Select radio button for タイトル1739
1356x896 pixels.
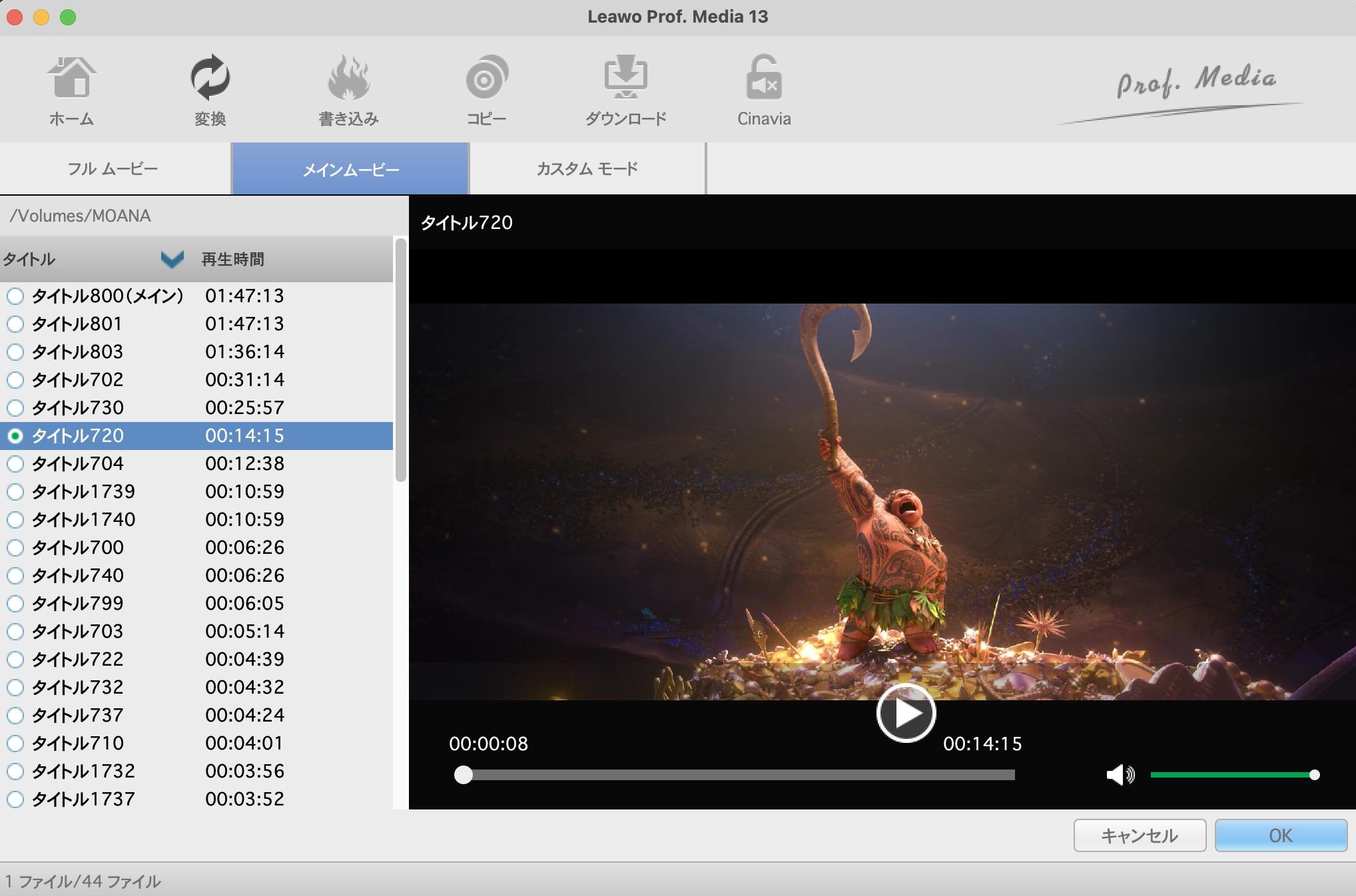tap(15, 491)
